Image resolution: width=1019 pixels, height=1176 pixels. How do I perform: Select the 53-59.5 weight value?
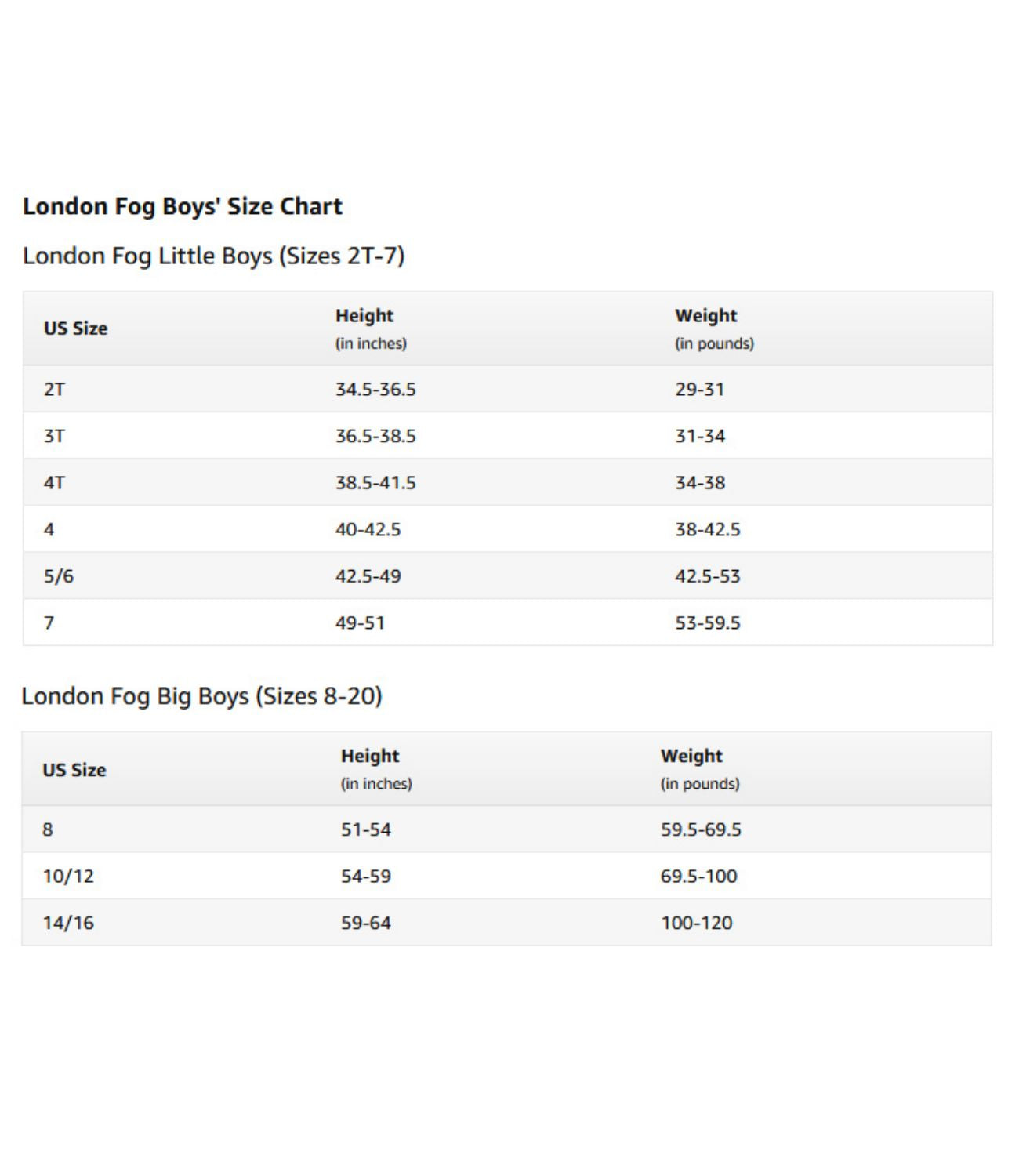pos(707,622)
